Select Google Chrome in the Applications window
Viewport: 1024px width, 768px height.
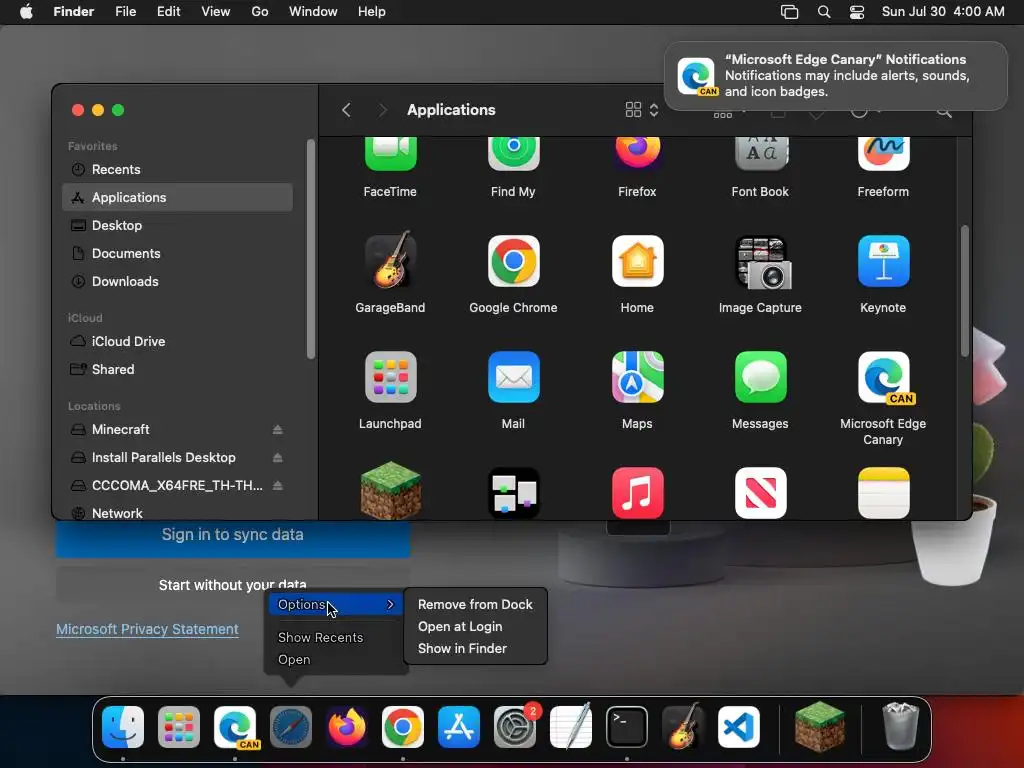tap(513, 261)
